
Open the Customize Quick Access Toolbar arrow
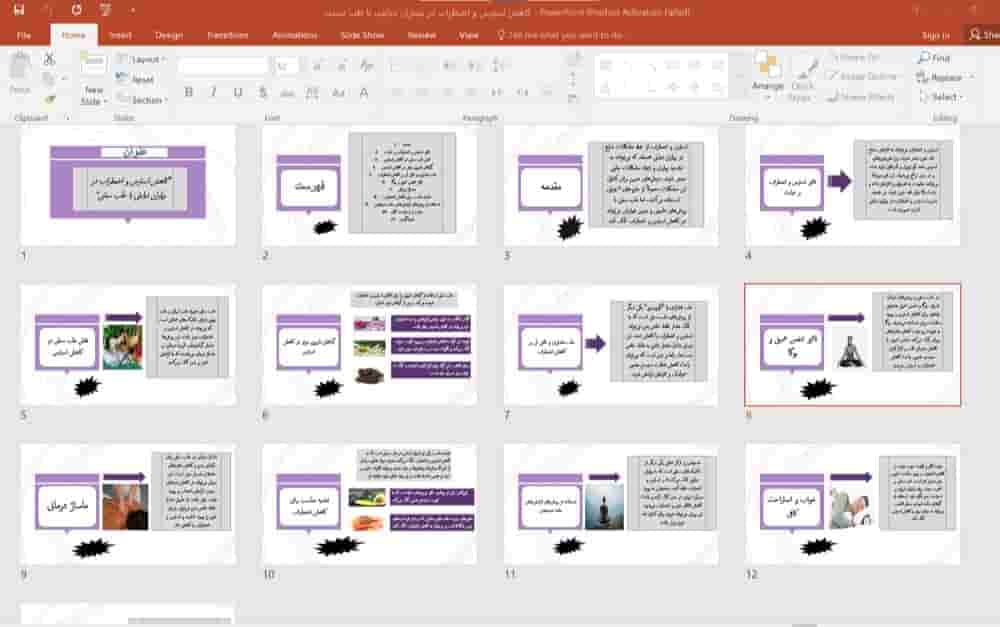click(x=133, y=10)
